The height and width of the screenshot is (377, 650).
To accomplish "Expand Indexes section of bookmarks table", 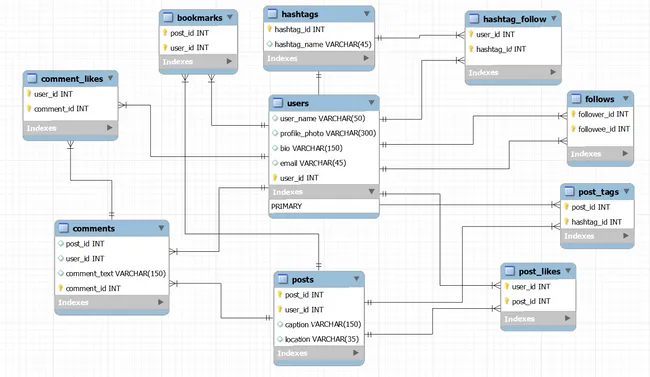I will (x=229, y=61).
